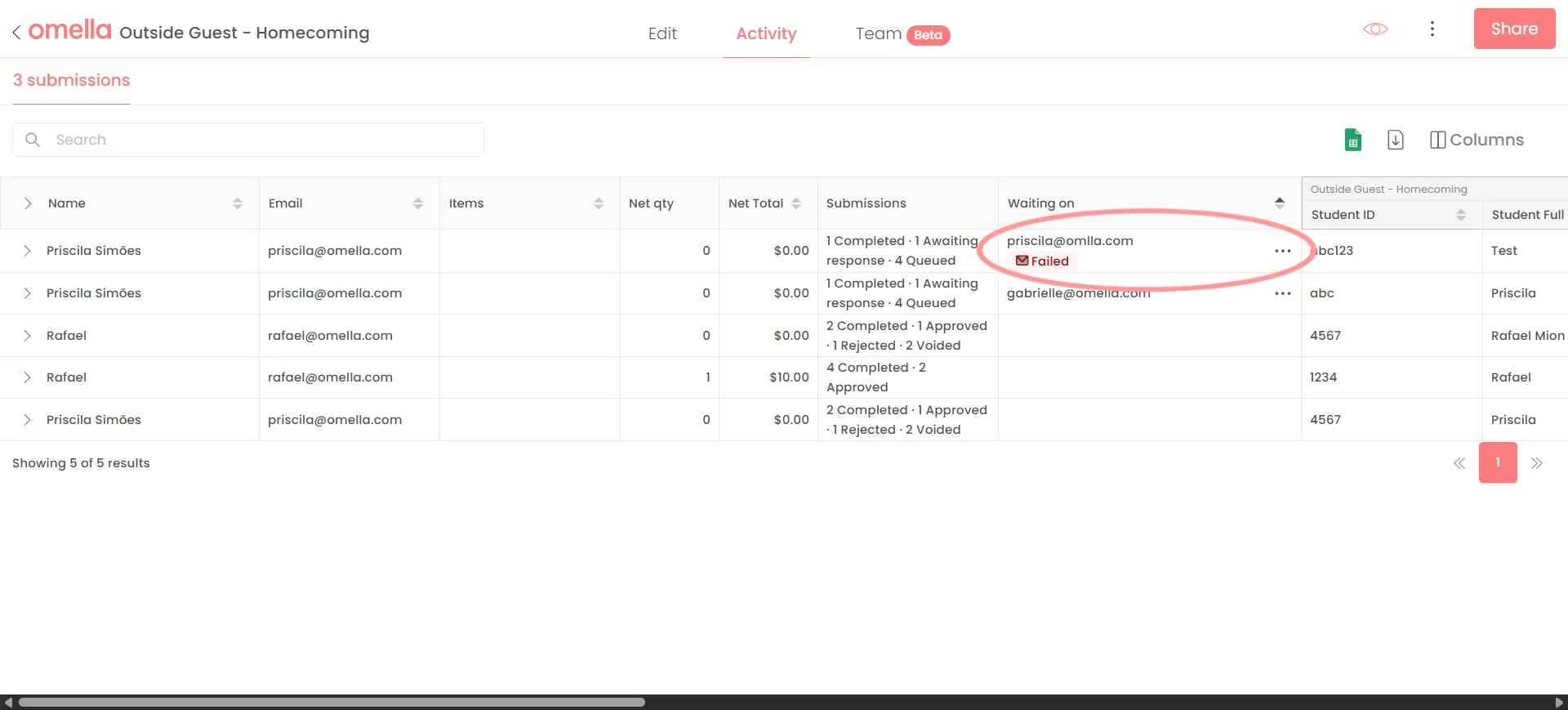Focus the Search input field
This screenshot has width=1568, height=710.
click(248, 140)
